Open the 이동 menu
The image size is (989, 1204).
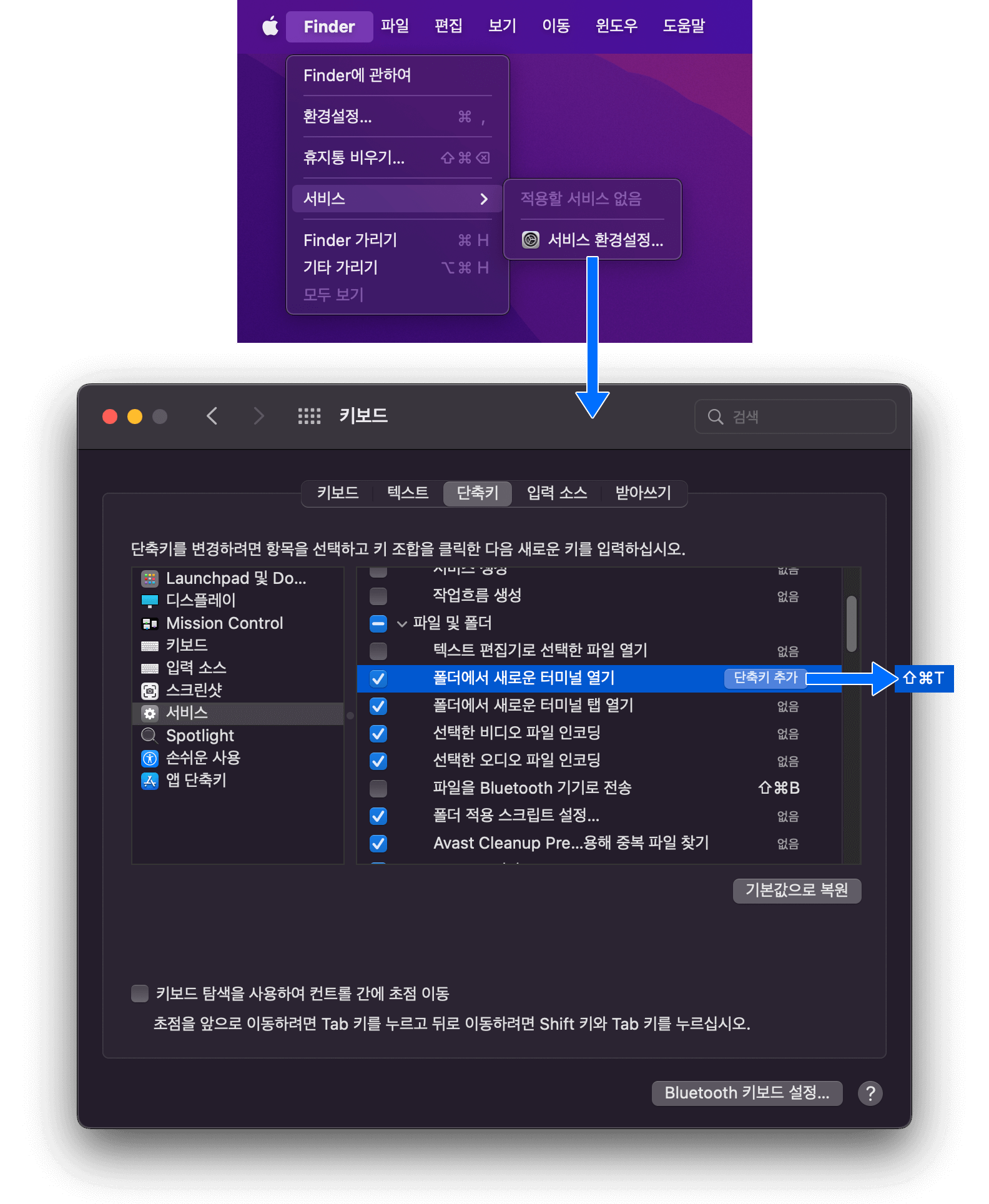coord(556,26)
